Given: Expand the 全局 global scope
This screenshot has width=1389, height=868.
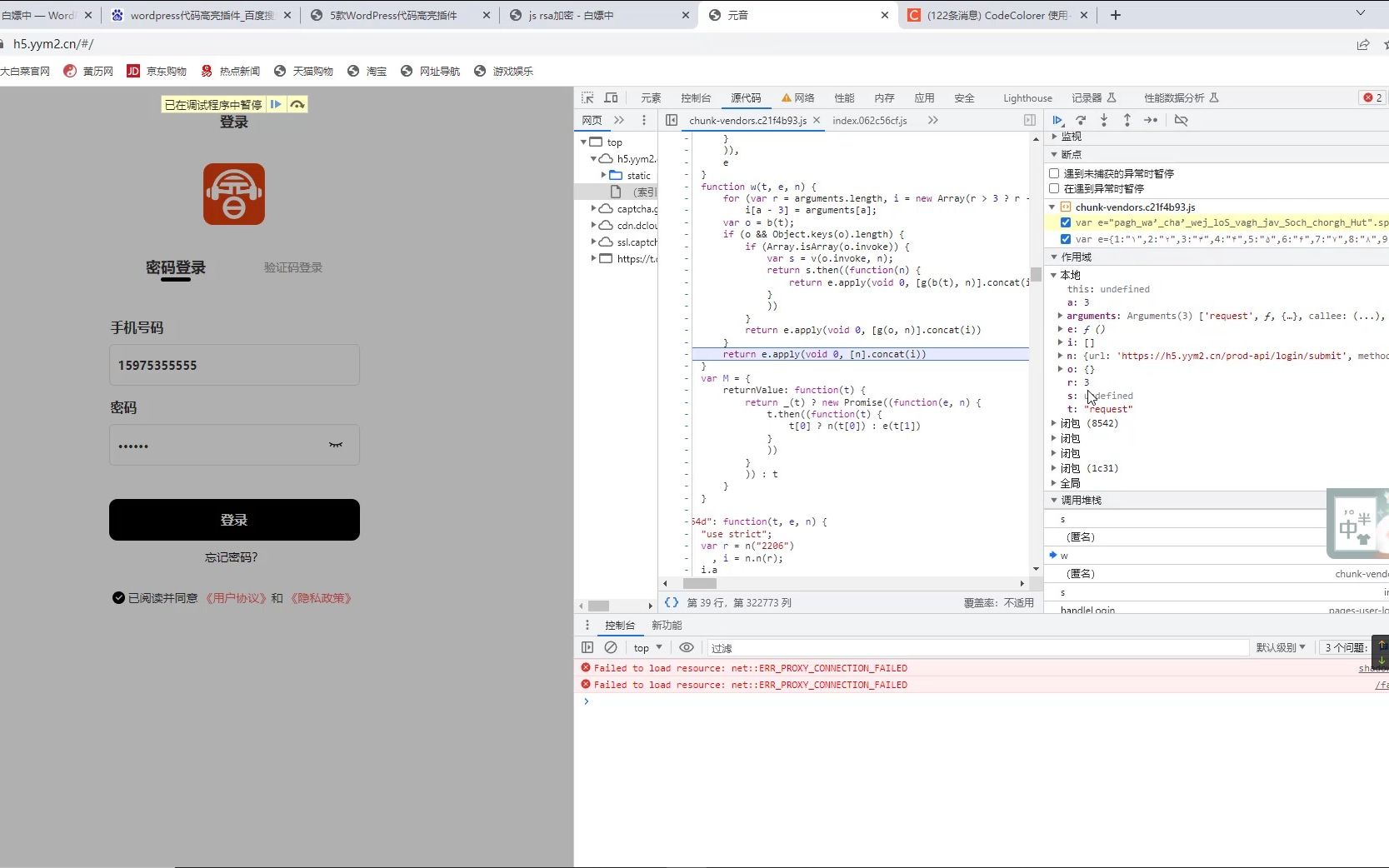Looking at the screenshot, I should (x=1054, y=483).
